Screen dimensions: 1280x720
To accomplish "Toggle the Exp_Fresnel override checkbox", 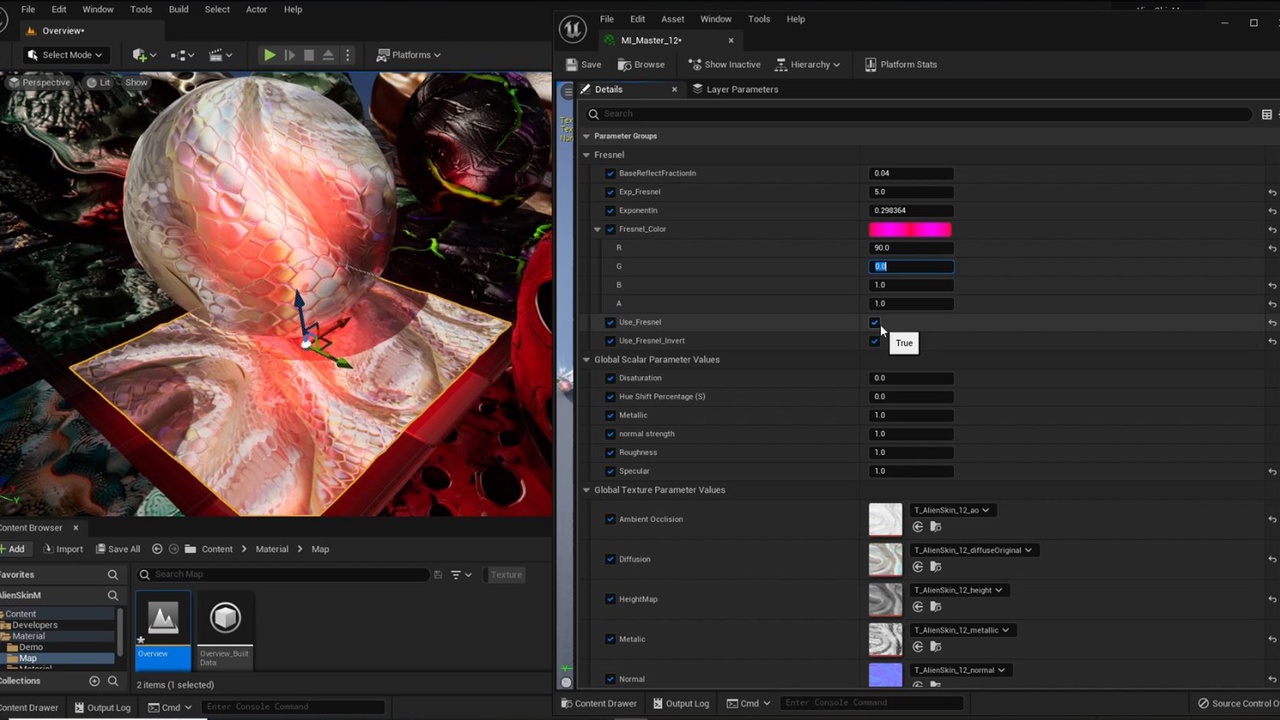I will click(x=610, y=192).
